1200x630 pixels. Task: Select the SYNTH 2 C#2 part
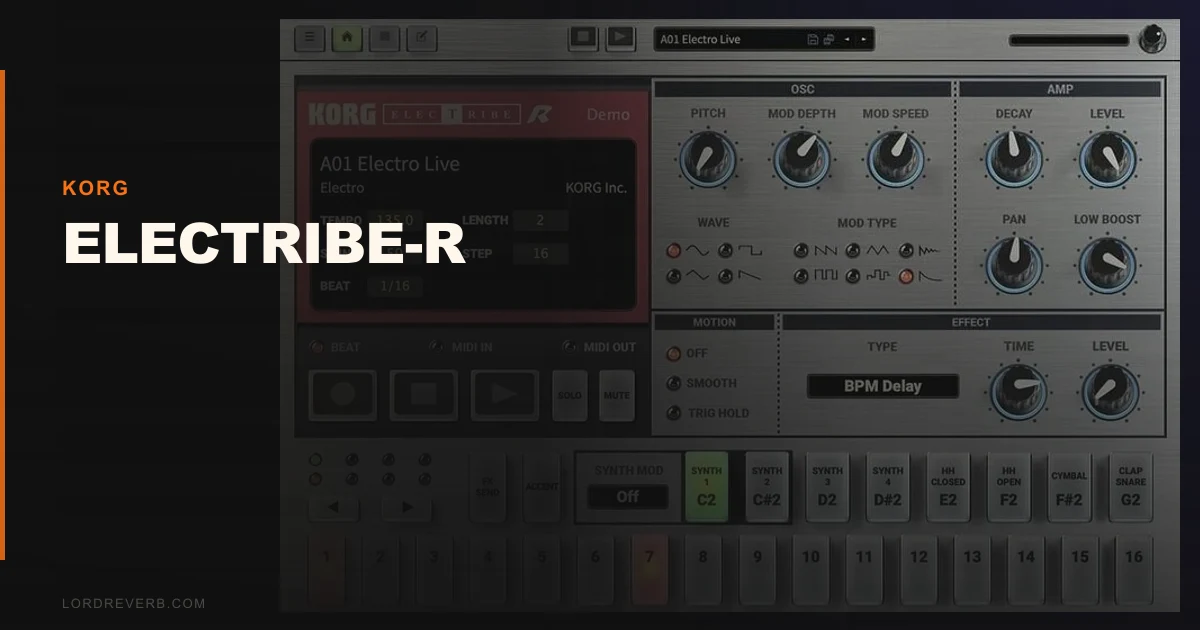767,486
